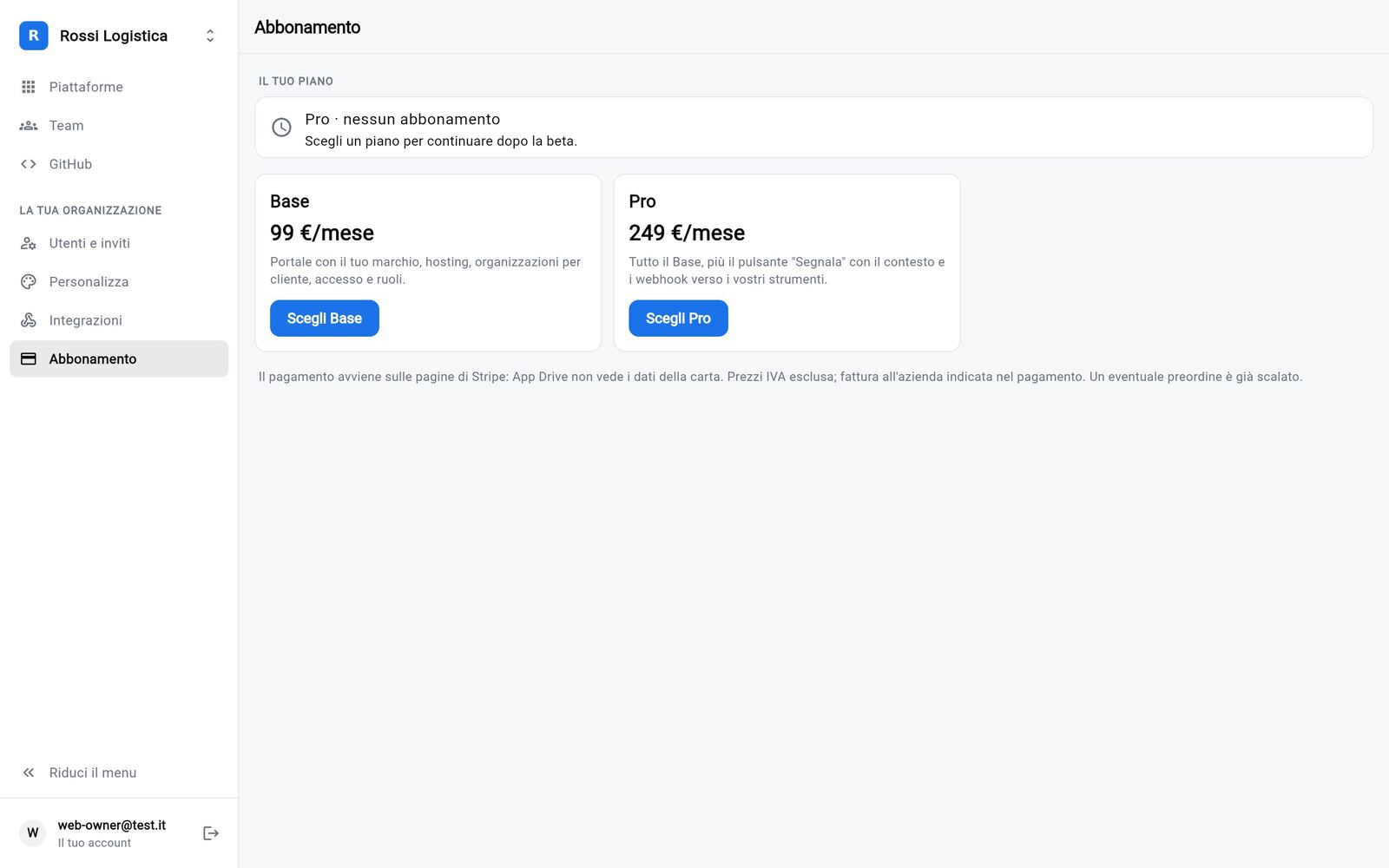Click the Base plan title

[290, 201]
